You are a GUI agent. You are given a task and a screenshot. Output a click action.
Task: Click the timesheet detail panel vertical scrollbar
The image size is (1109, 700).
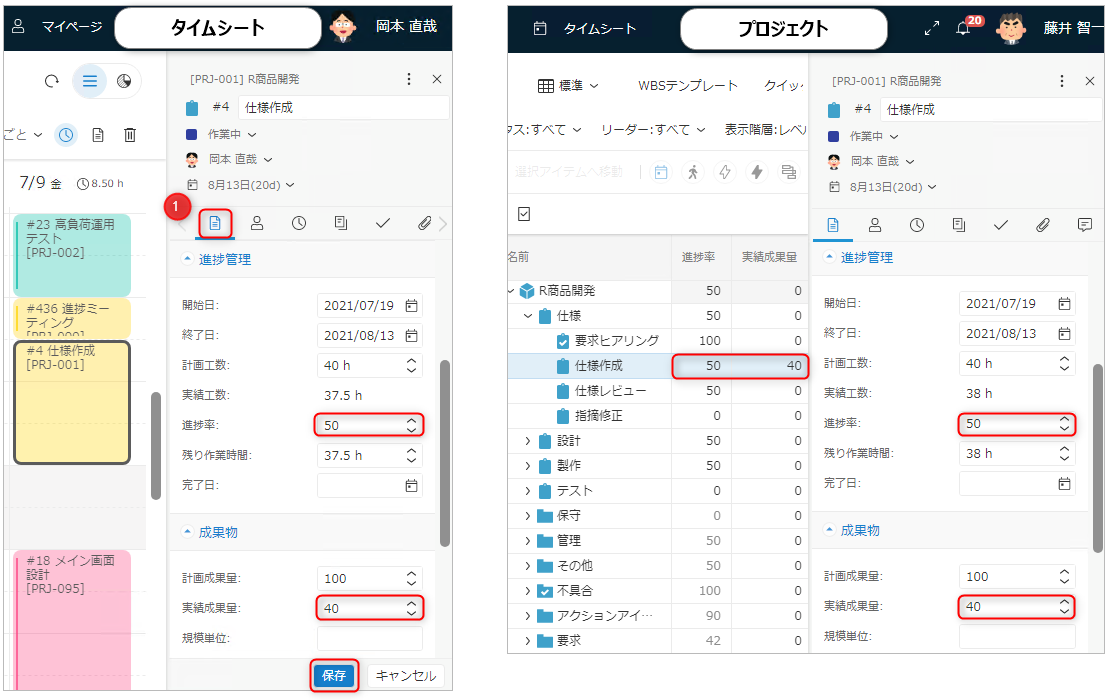coord(444,450)
